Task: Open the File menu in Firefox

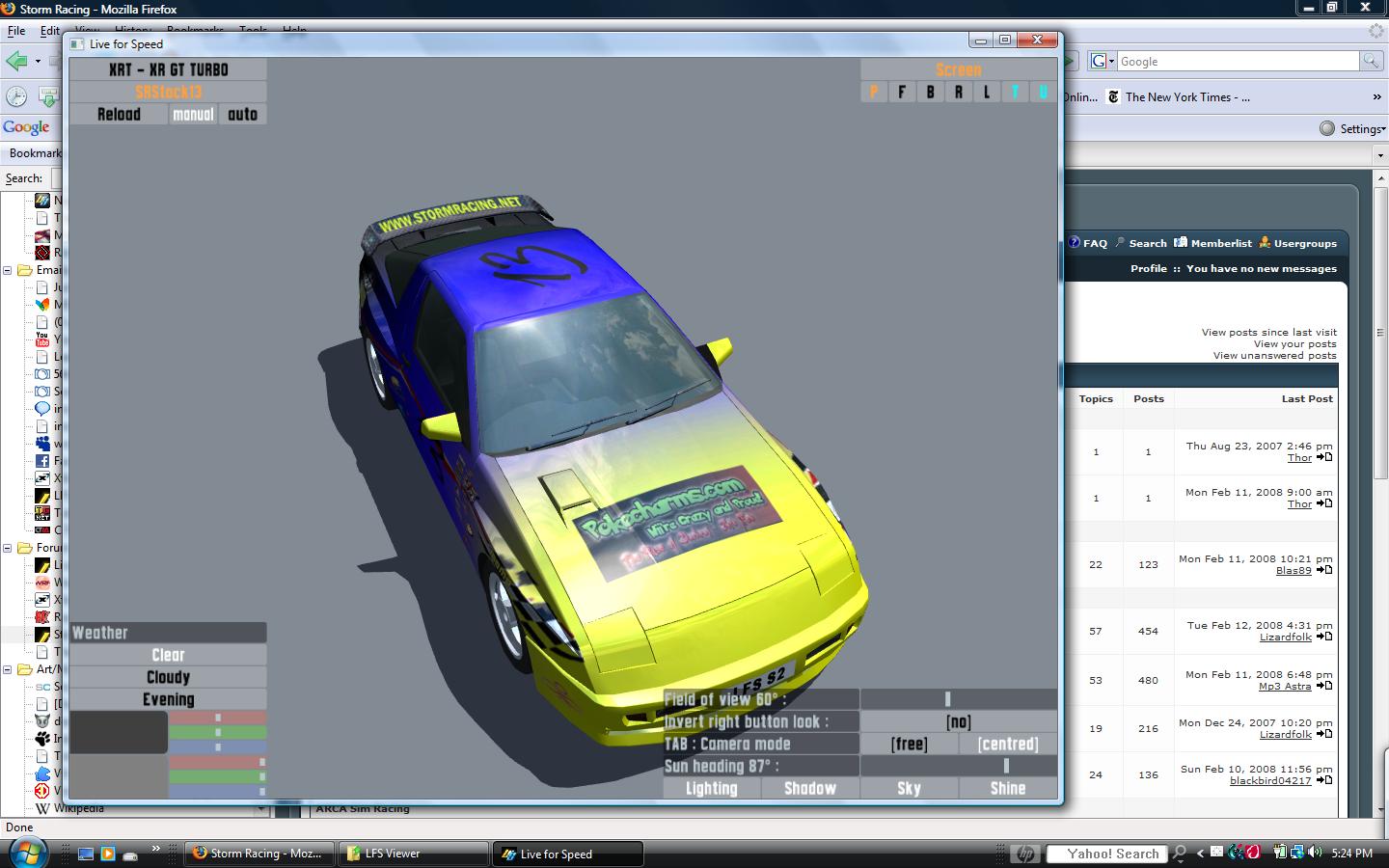Action: [16, 31]
